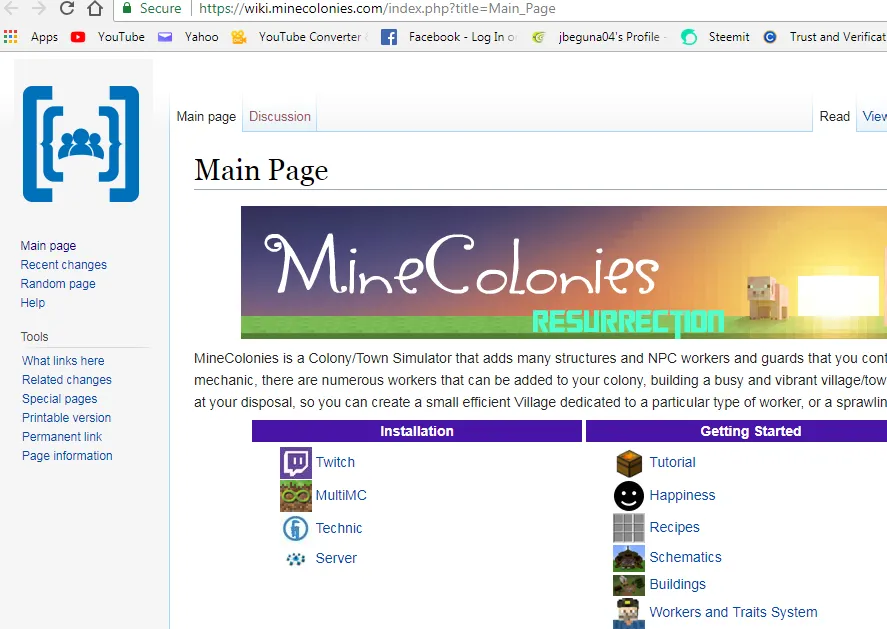Click the Technic launcher icon
Image resolution: width=887 pixels, height=629 pixels.
[x=295, y=528]
